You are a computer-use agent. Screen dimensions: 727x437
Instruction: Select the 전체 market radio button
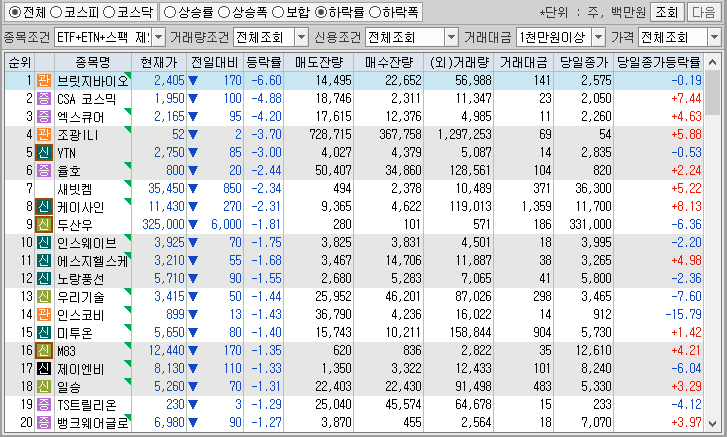coord(15,12)
